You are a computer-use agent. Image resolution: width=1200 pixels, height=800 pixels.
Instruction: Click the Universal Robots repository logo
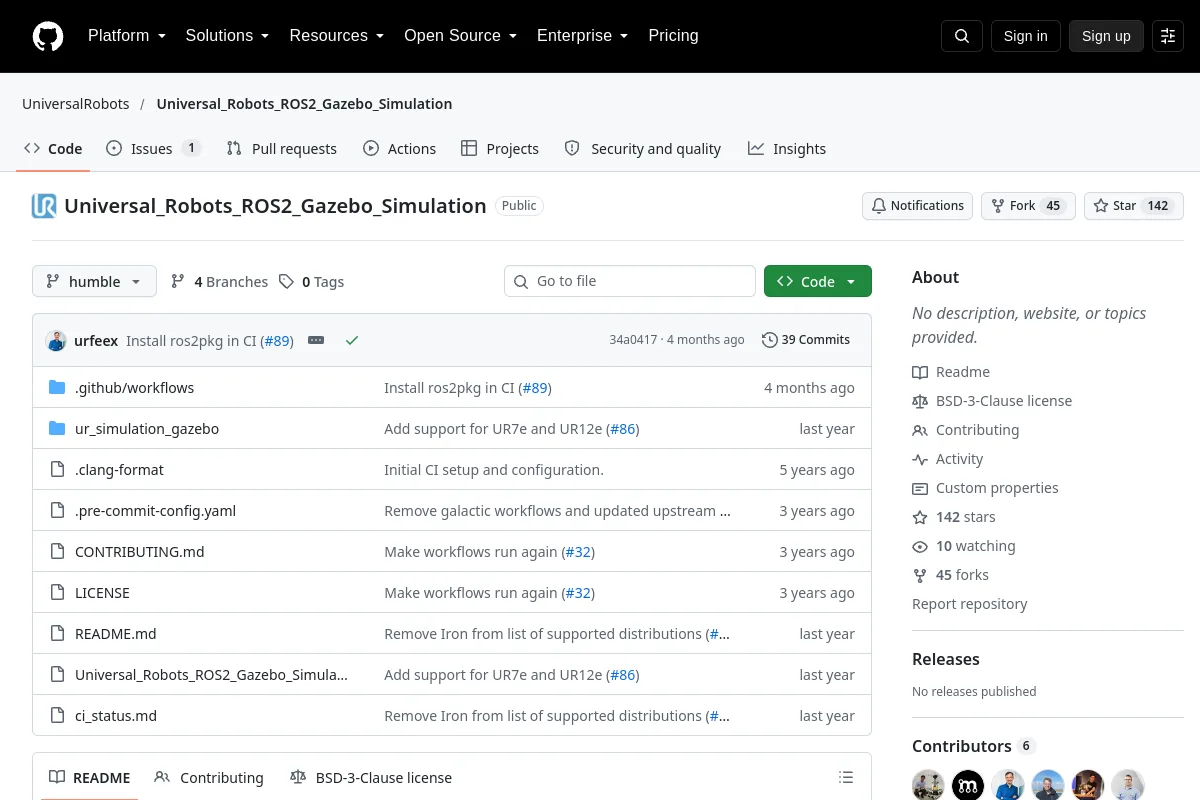pos(44,206)
